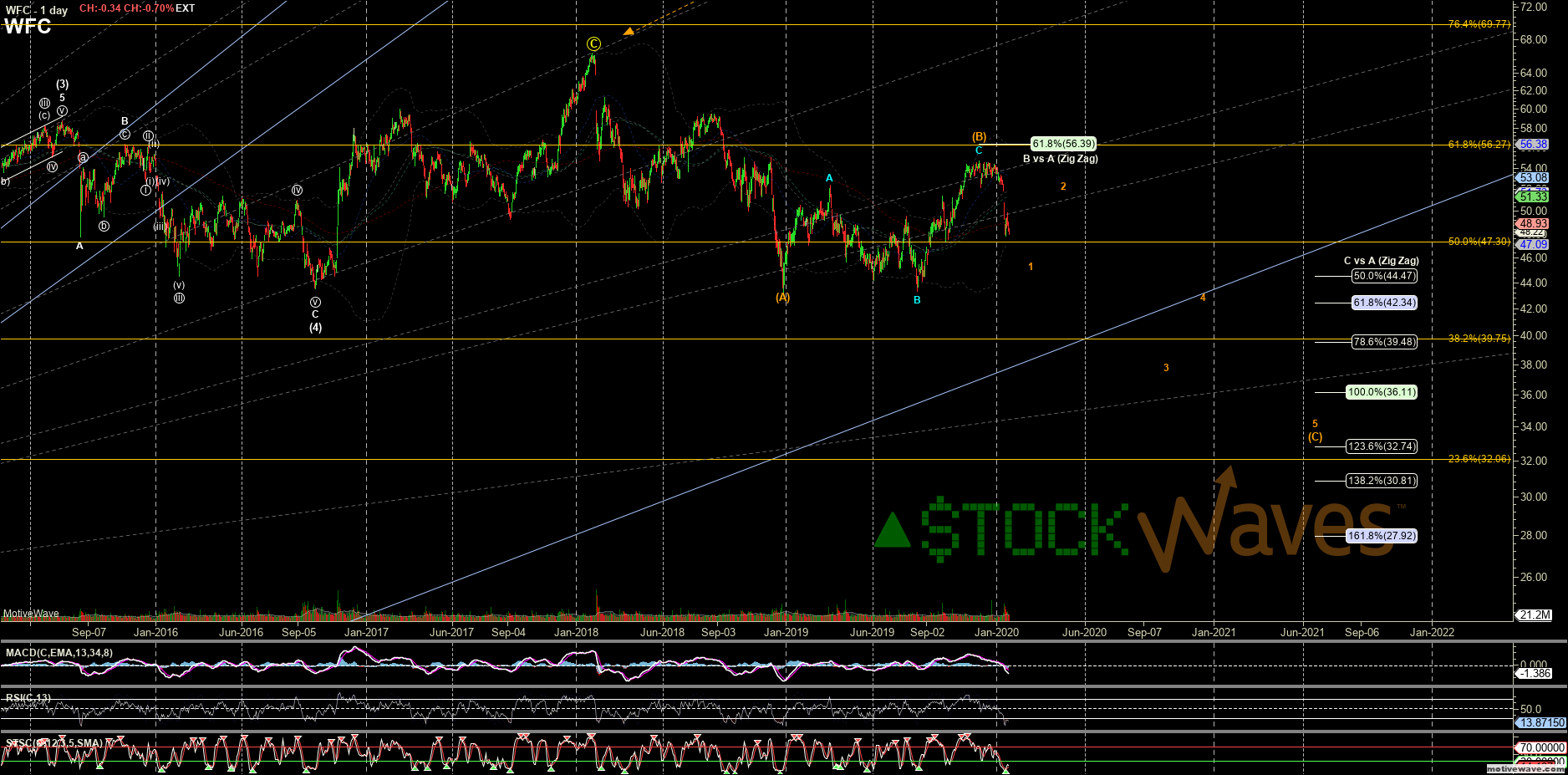Screen dimensions: 1568x775
Task: Select the orange (C) projected wave label
Action: coord(1315,437)
